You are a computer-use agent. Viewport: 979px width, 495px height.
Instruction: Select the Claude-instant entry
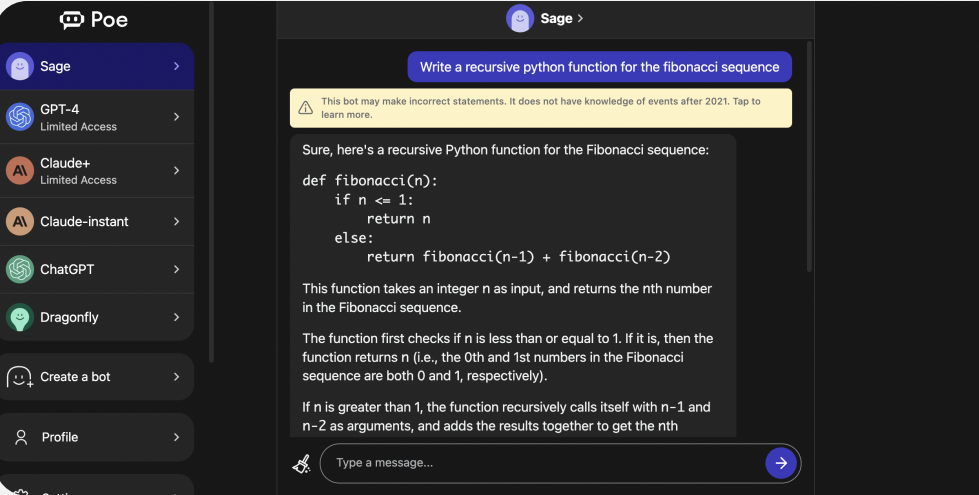[x=97, y=222]
